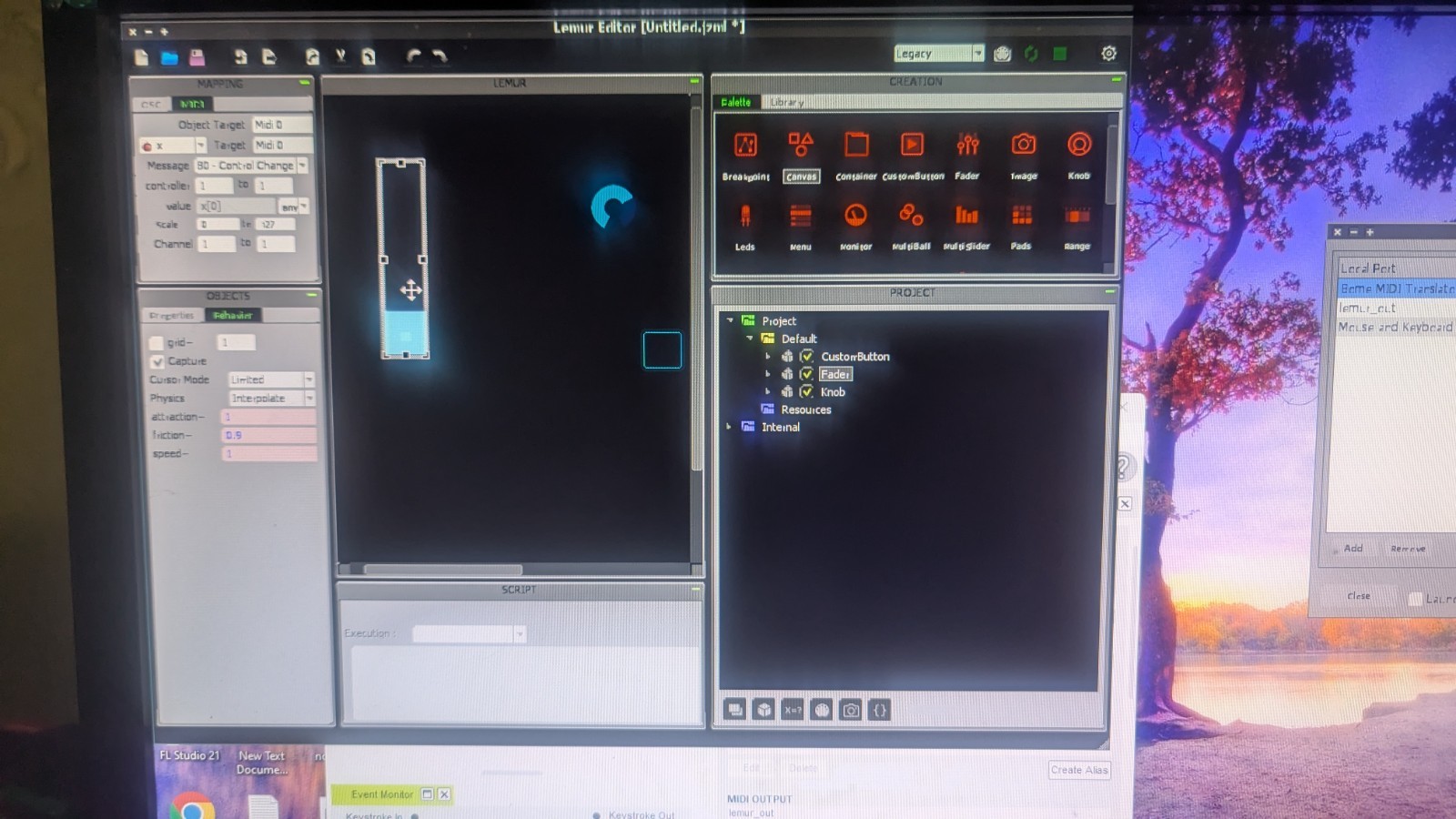The height and width of the screenshot is (819, 1456).
Task: Save the project with the pink floppy icon
Action: pos(197,57)
